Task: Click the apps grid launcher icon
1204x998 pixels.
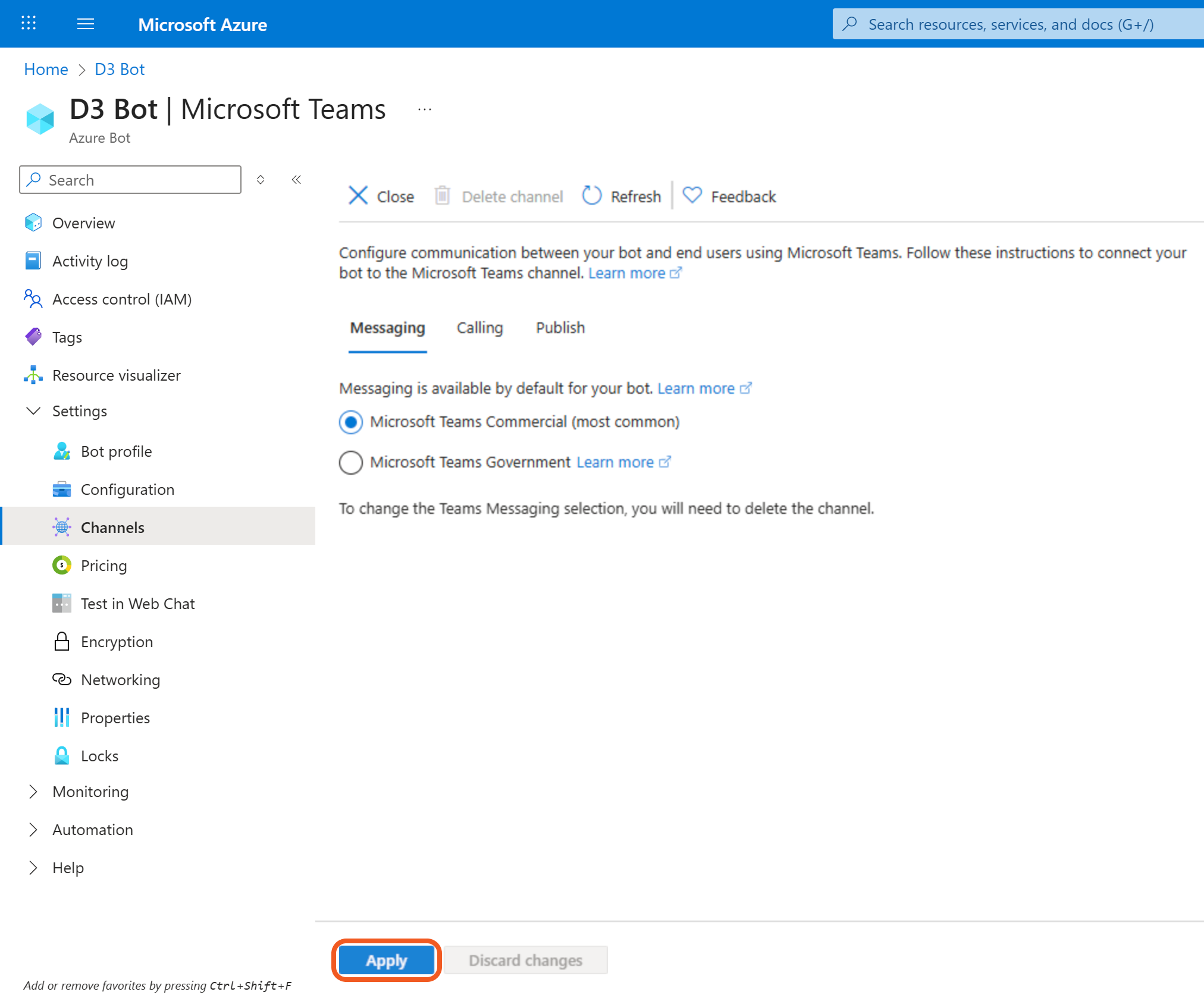Action: (x=29, y=24)
